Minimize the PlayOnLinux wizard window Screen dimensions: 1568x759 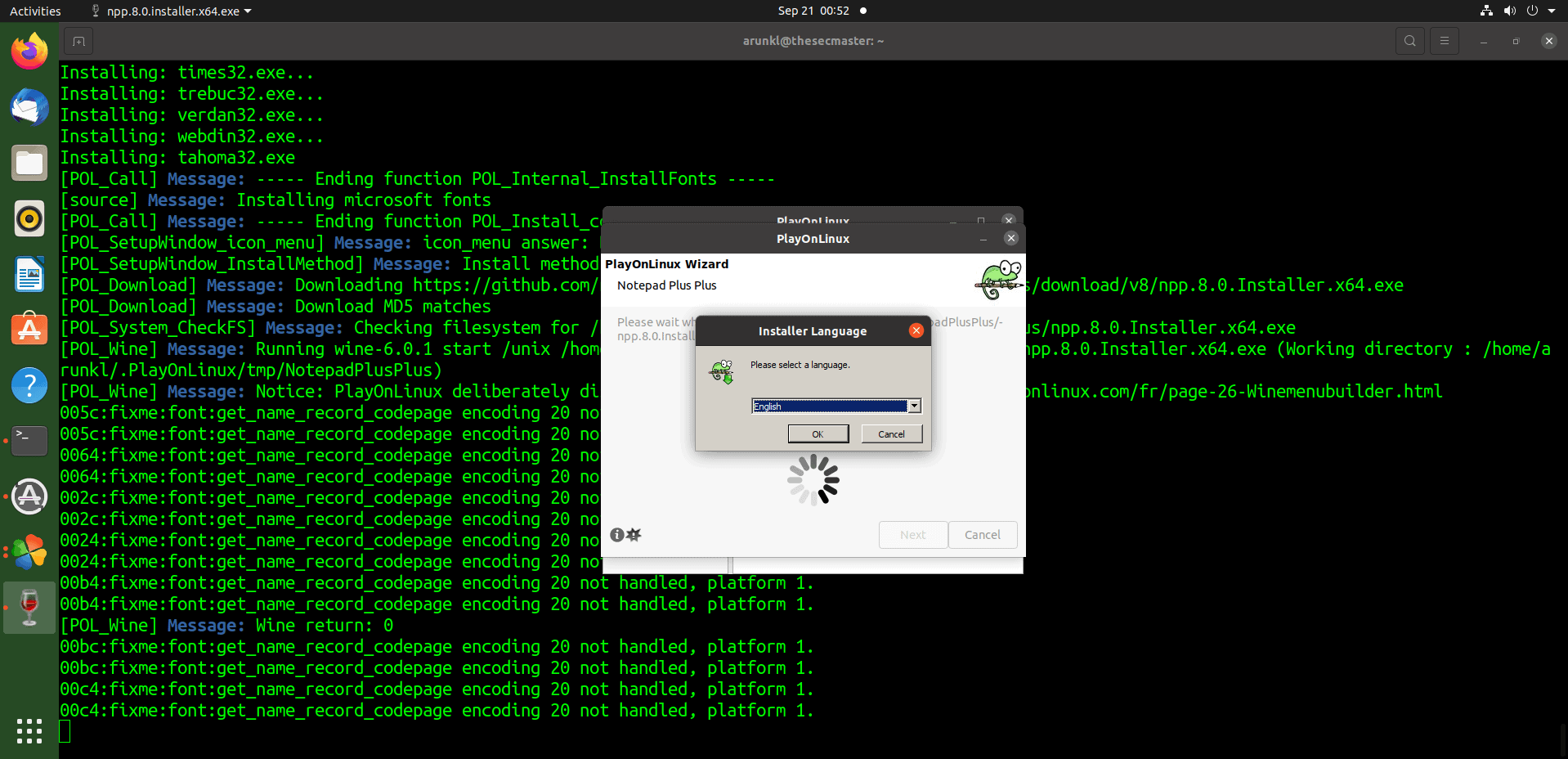tap(983, 238)
